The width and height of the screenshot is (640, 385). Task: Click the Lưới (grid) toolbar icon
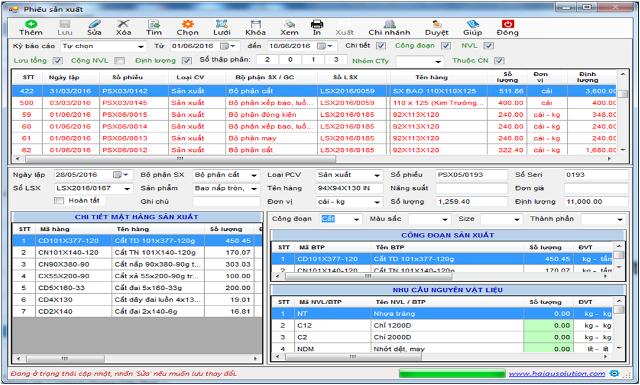pos(222,24)
